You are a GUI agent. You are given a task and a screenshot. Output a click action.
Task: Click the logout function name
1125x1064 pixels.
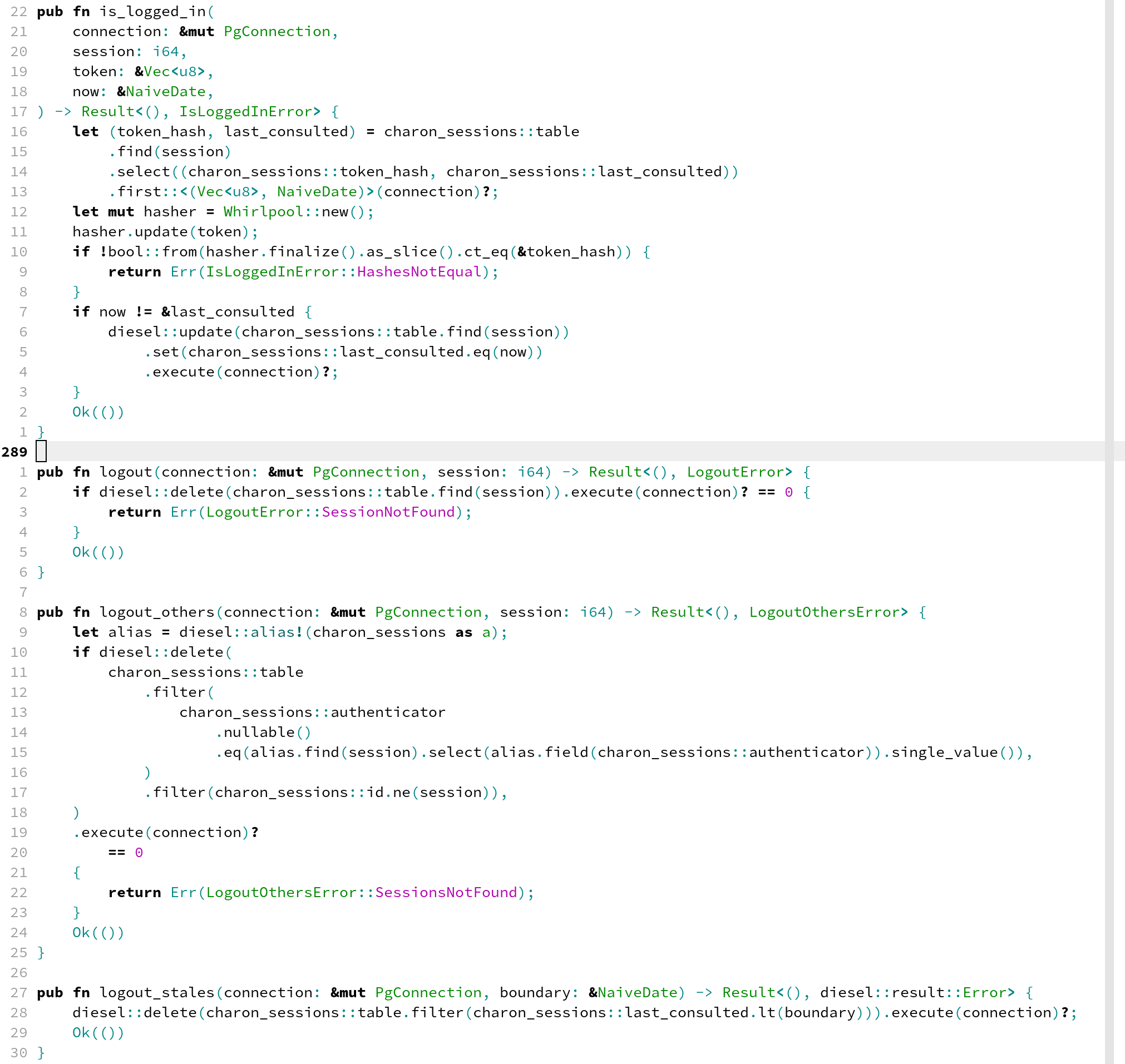pyautogui.click(x=126, y=472)
